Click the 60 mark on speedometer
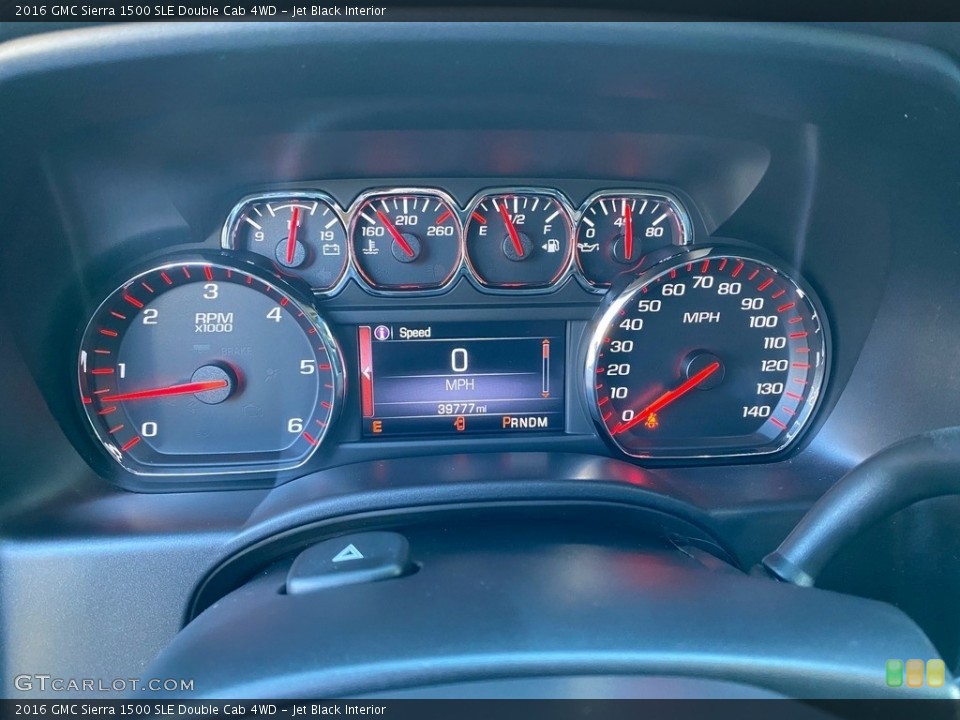This screenshot has width=960, height=720. tap(673, 290)
